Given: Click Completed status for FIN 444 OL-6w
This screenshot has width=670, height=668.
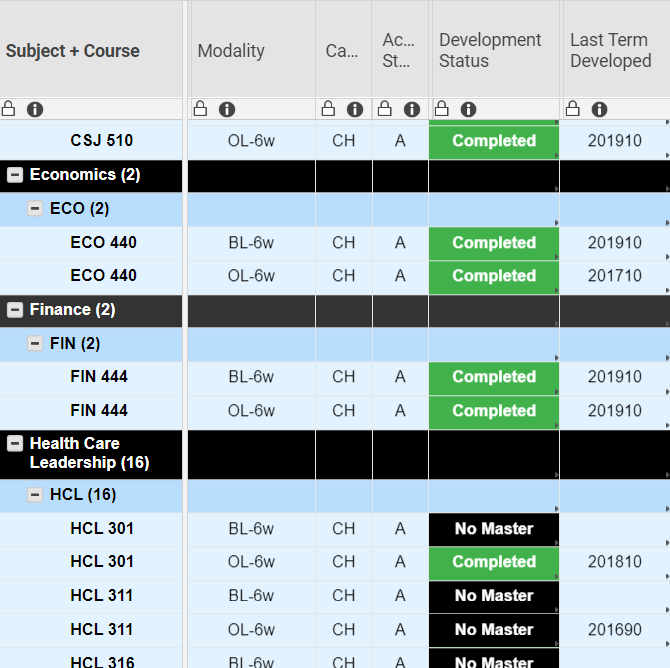Looking at the screenshot, I should [494, 411].
